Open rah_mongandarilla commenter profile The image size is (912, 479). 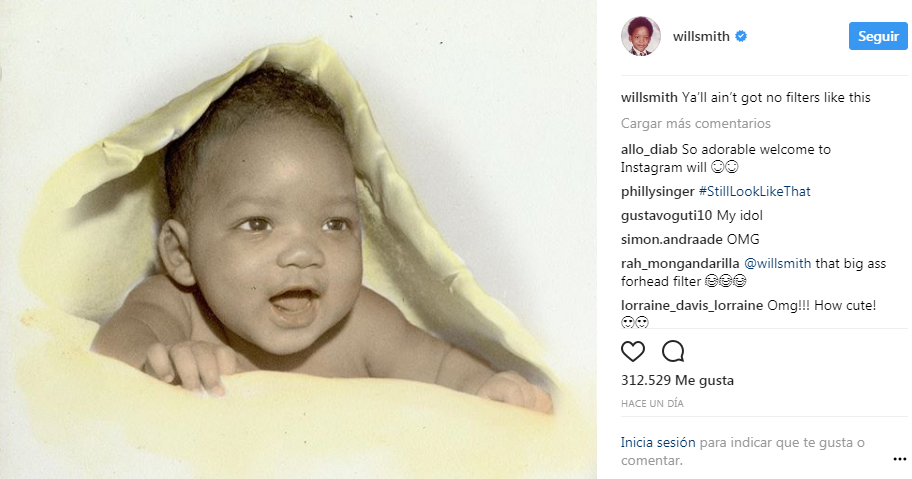(x=680, y=263)
